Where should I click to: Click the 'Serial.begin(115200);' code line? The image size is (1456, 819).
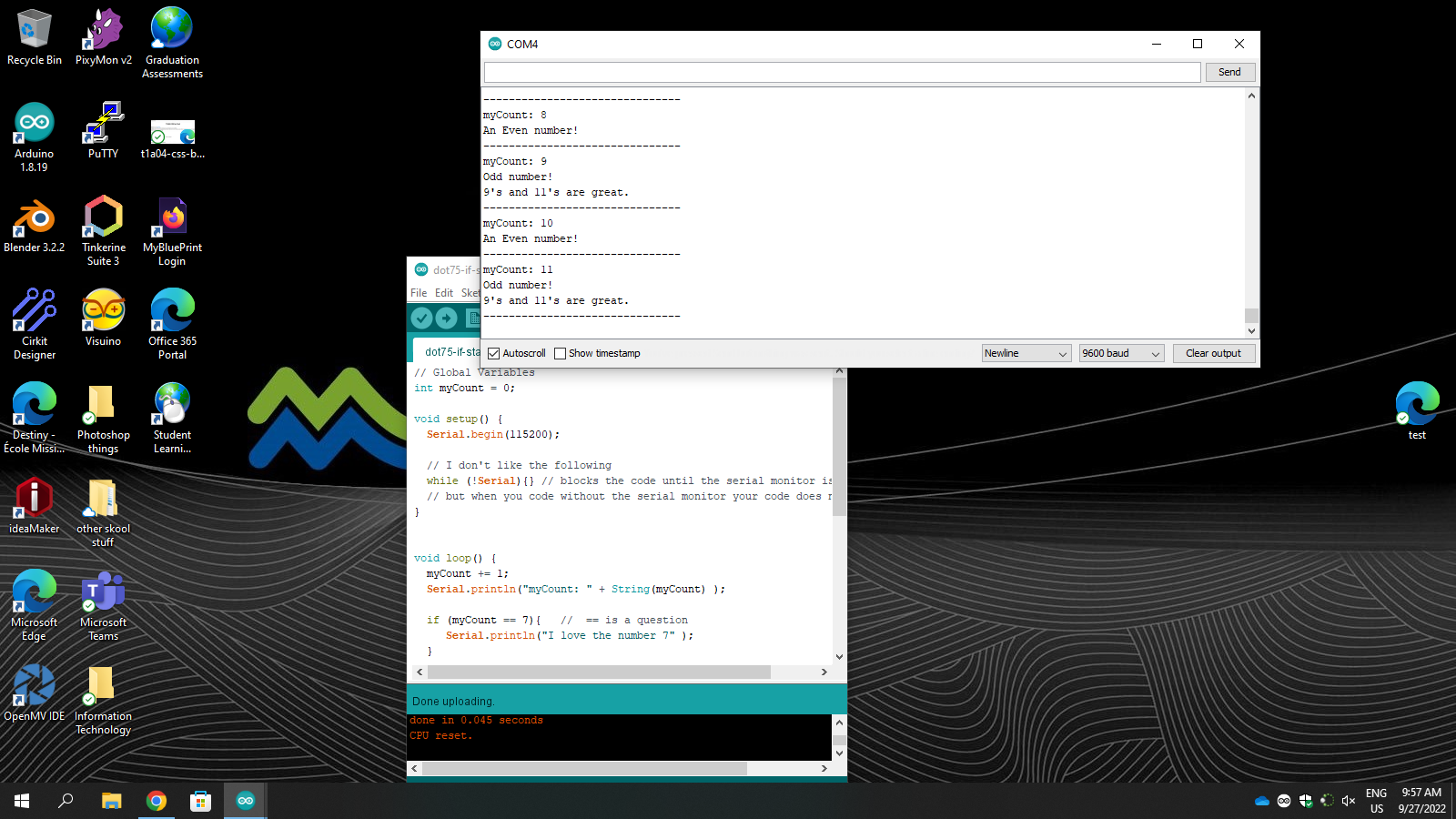[x=493, y=435]
